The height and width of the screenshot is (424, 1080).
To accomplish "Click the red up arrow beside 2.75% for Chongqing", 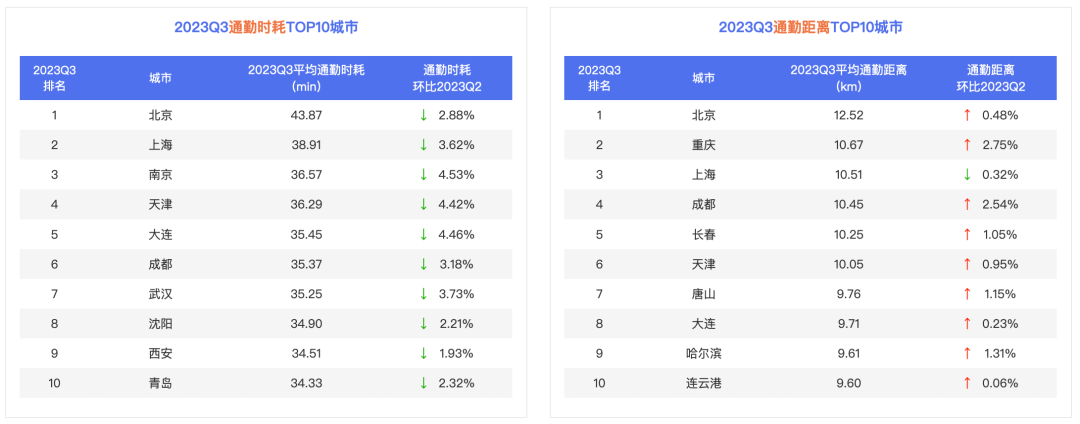I will click(967, 145).
